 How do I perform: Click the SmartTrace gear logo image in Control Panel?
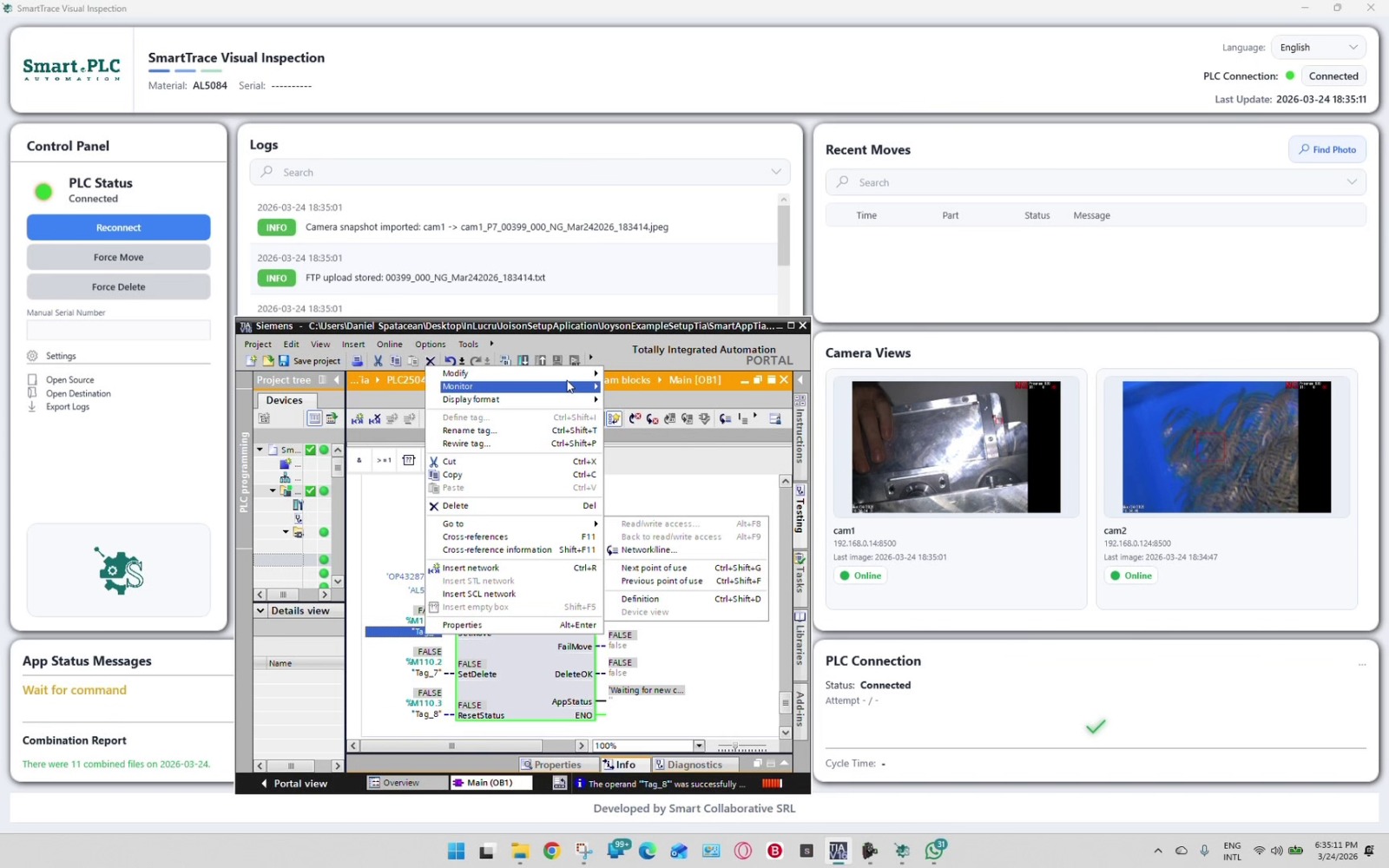[119, 570]
